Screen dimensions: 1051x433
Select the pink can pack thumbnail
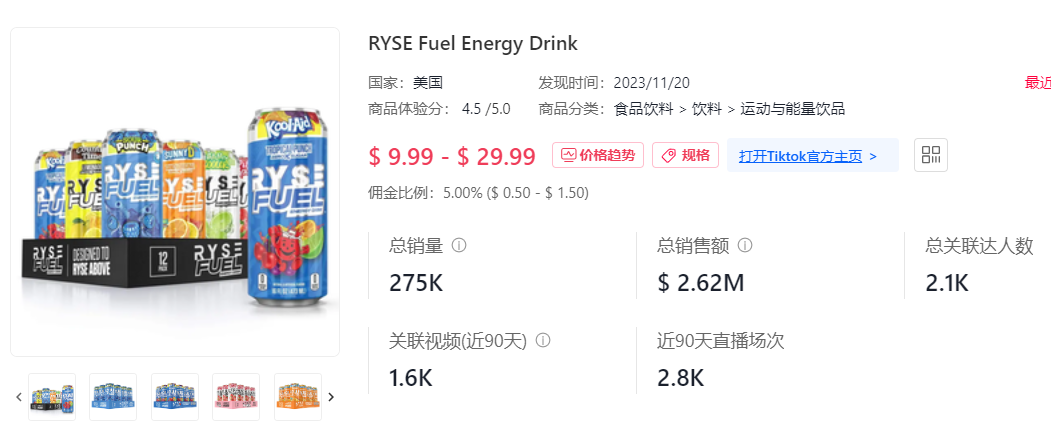[236, 397]
